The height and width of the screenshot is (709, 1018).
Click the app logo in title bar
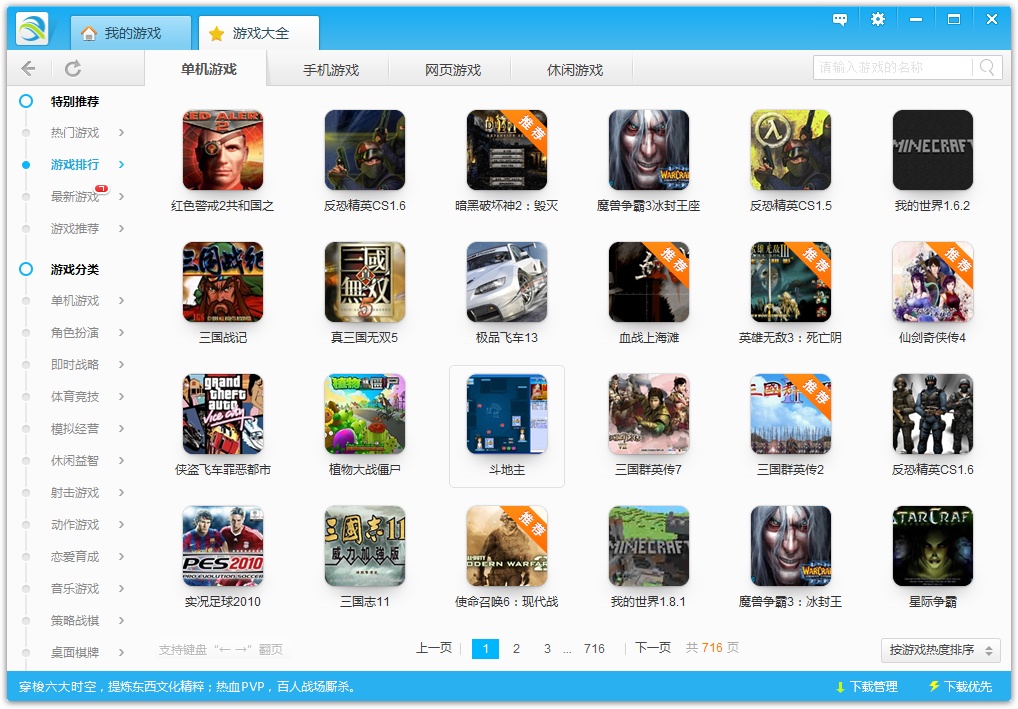pos(32,29)
